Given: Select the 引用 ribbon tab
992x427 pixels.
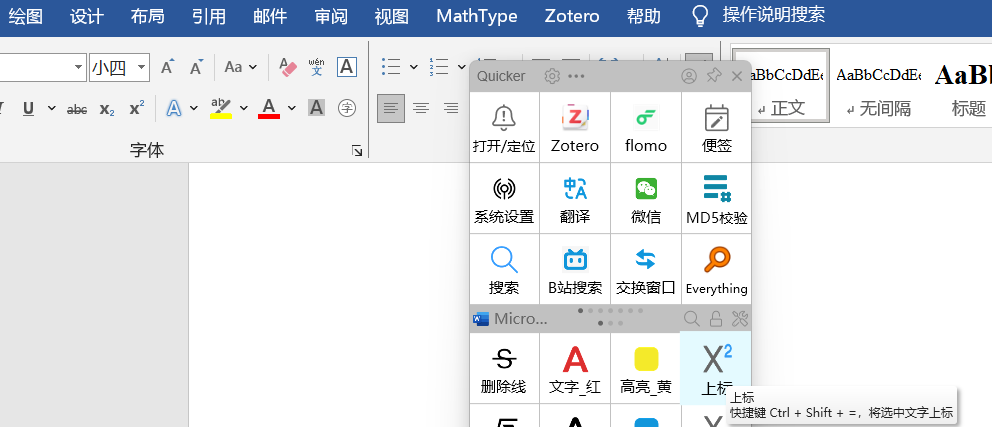Looking at the screenshot, I should 209,16.
